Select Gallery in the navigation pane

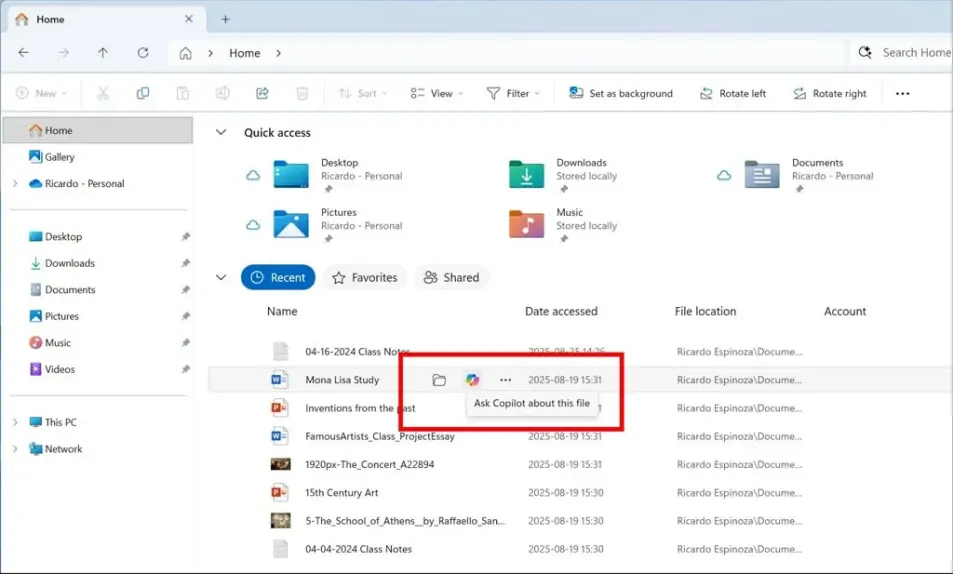tap(59, 157)
